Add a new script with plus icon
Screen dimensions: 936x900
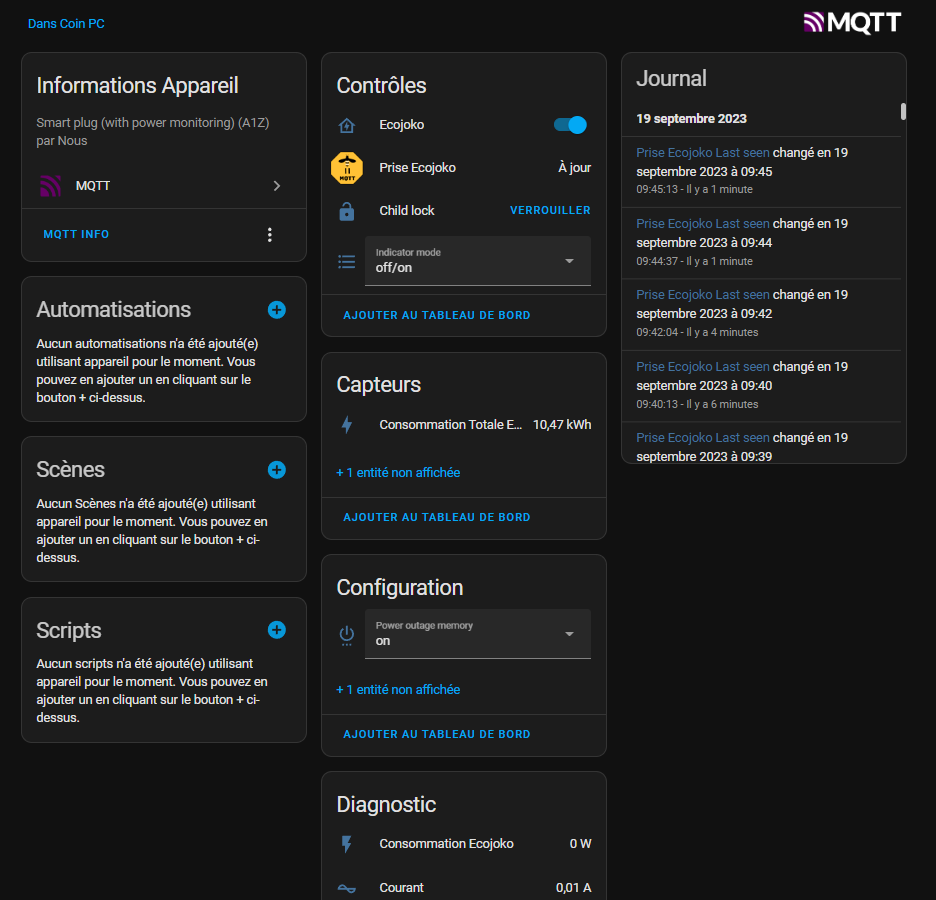coord(276,630)
